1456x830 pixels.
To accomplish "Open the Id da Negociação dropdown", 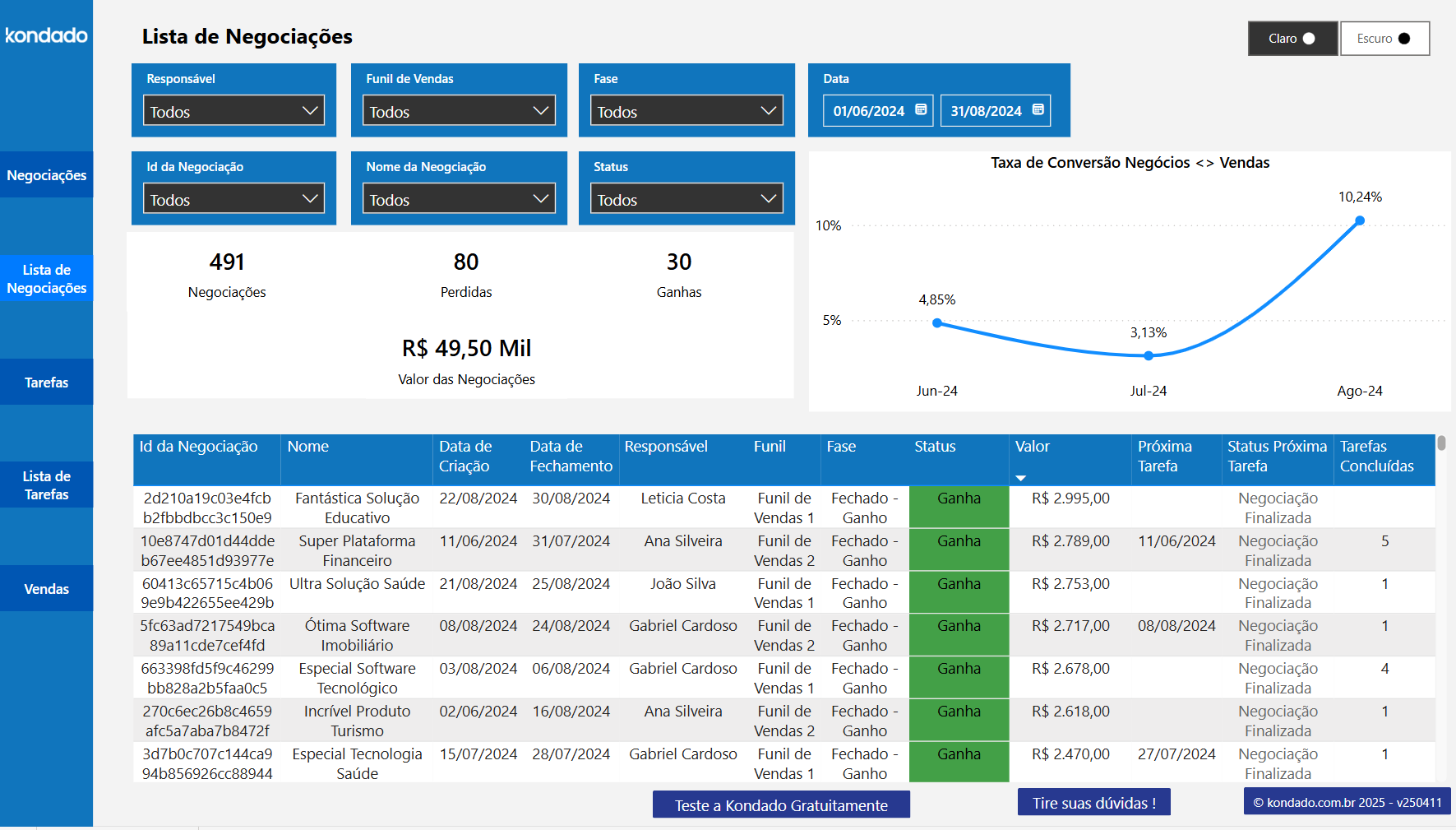I will tap(233, 198).
